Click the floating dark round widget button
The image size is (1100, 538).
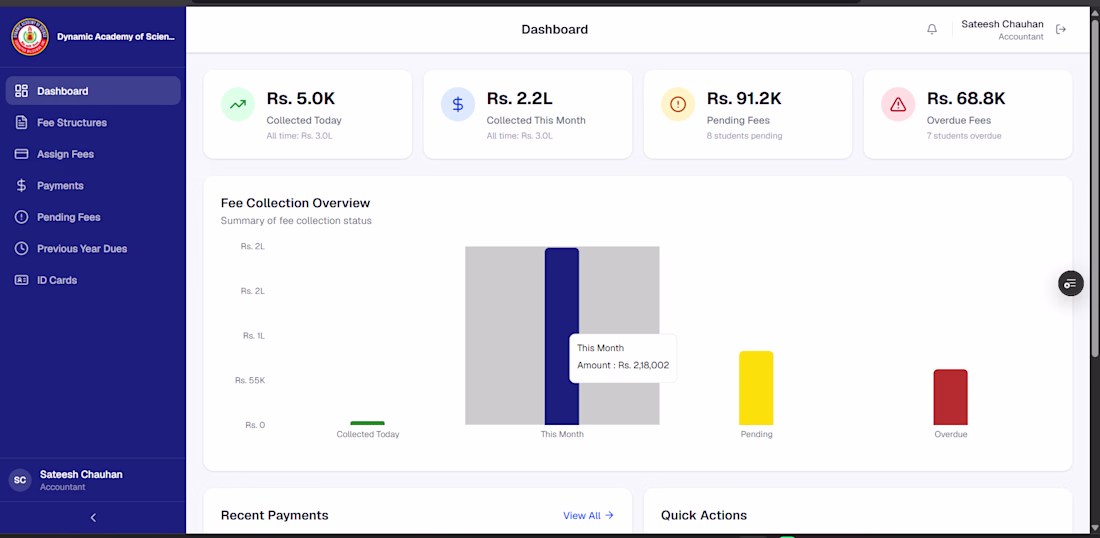(x=1071, y=283)
